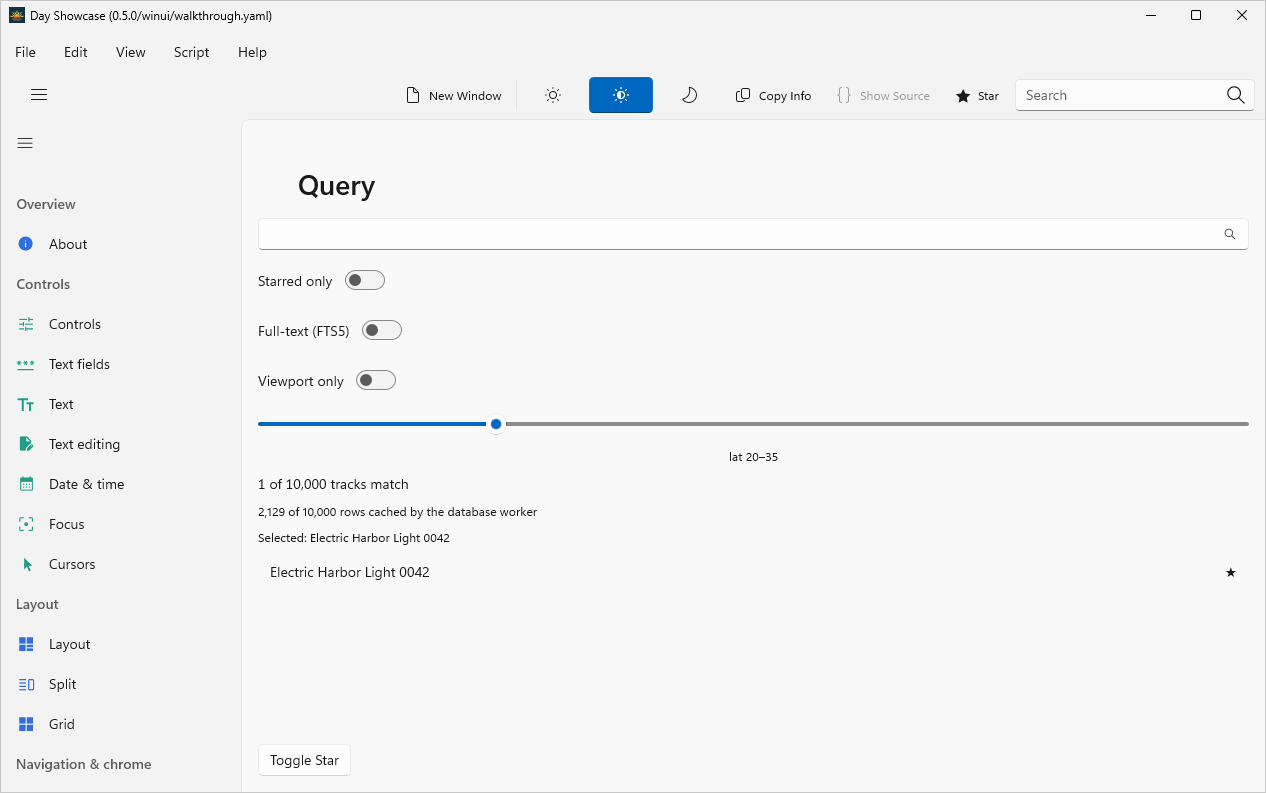Click the Show Source braces icon
This screenshot has width=1266, height=793.
pyautogui.click(x=844, y=95)
